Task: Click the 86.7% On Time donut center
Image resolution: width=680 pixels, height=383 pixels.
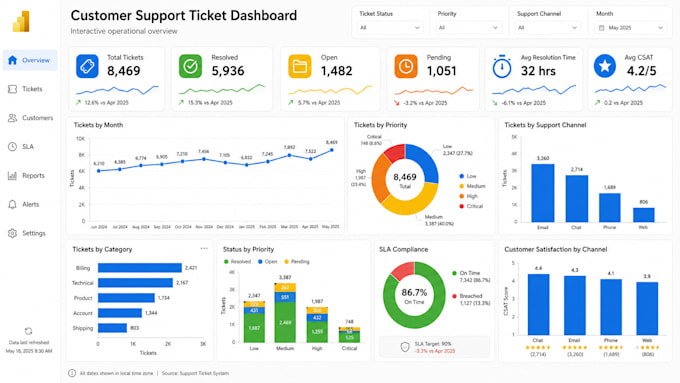Action: tap(414, 295)
